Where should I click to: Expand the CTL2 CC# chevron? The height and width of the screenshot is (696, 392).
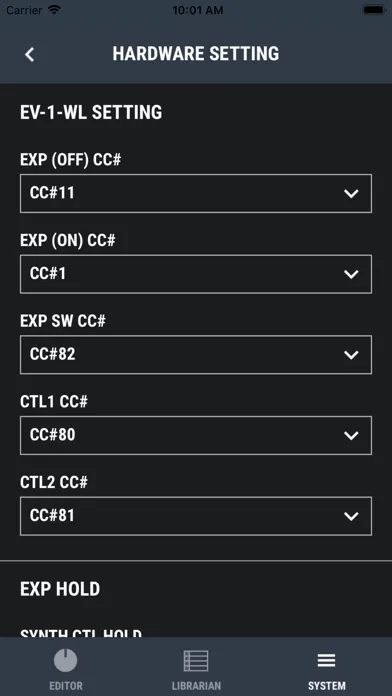click(351, 516)
